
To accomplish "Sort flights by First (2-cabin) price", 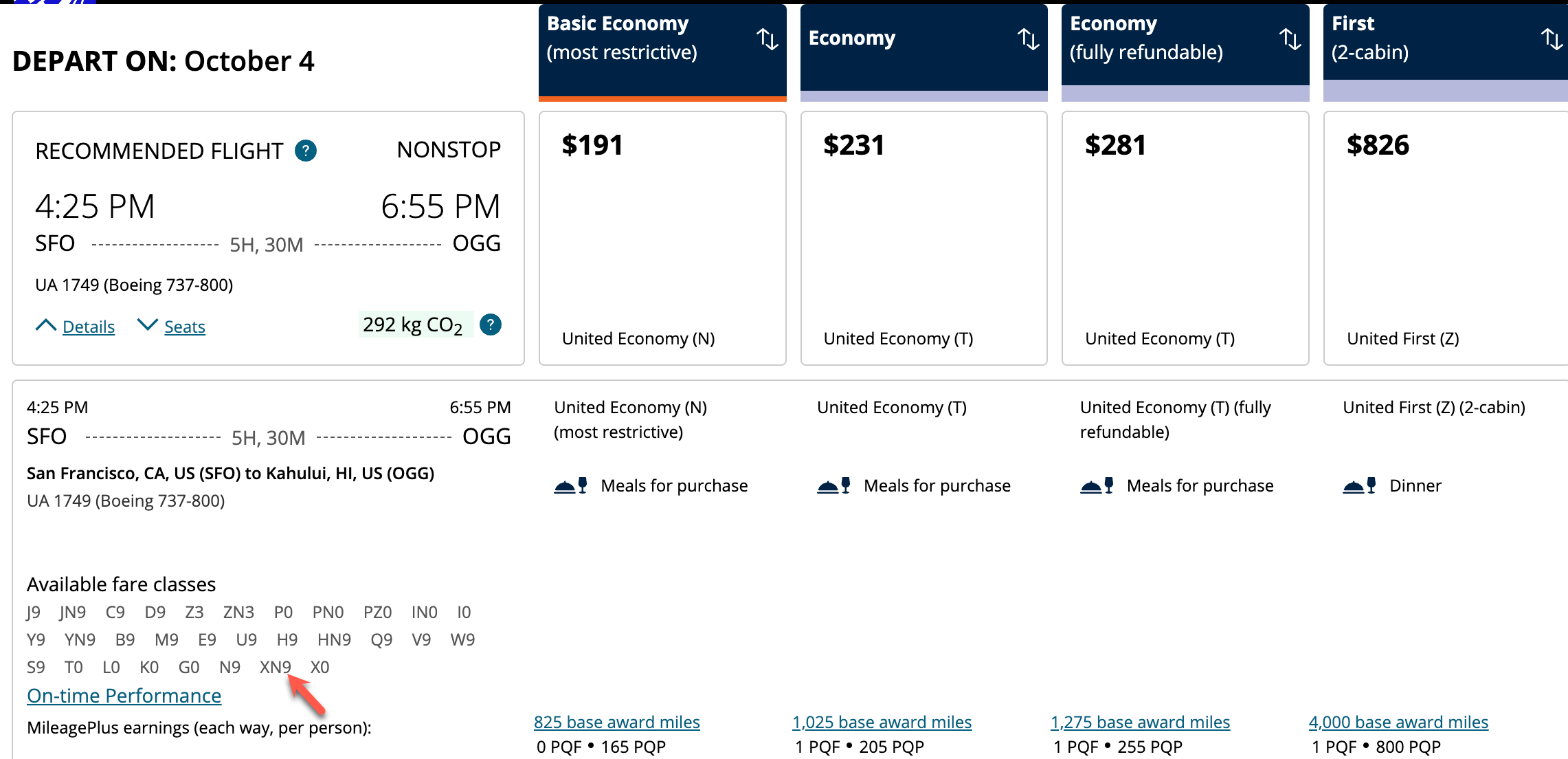I will click(x=1551, y=38).
